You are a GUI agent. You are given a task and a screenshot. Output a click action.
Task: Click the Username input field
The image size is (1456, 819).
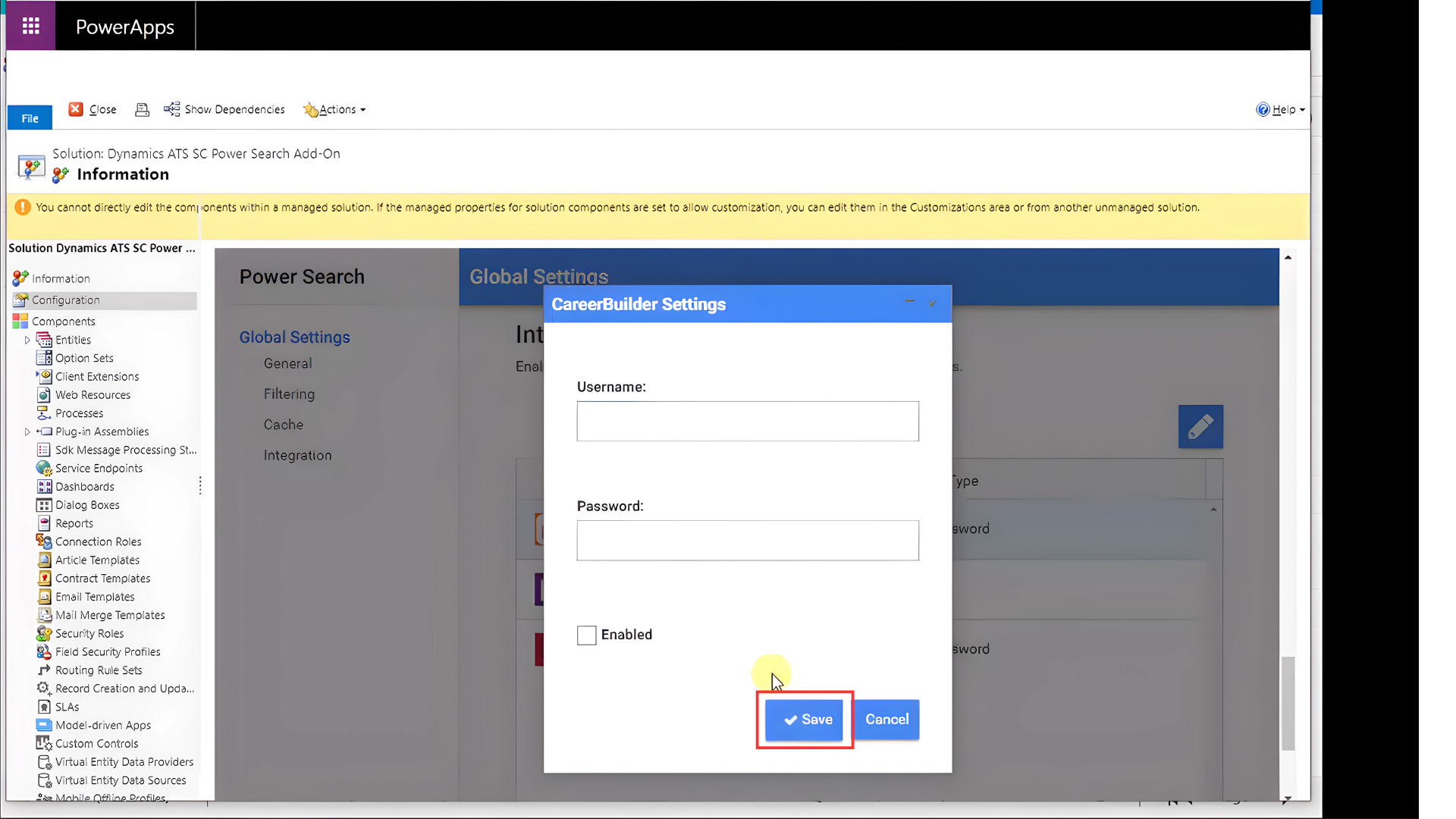(748, 422)
